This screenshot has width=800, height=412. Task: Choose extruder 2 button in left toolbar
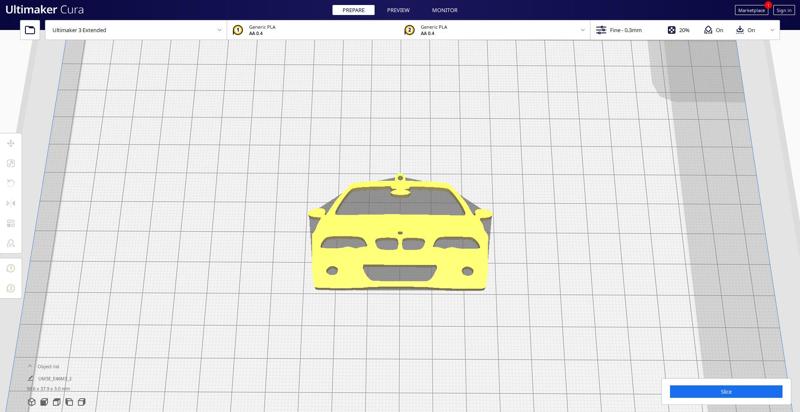[x=11, y=289]
